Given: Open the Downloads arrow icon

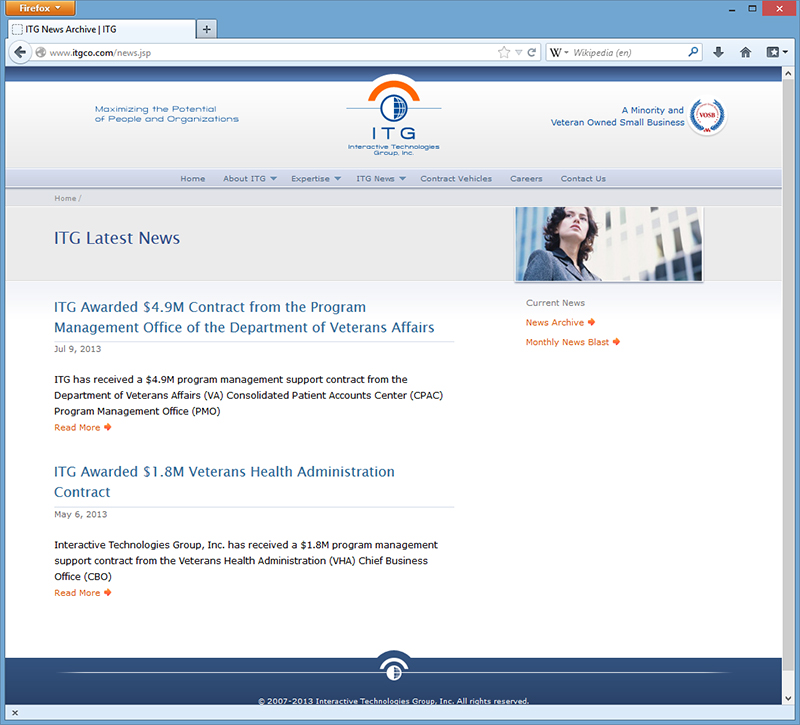Looking at the screenshot, I should tap(718, 52).
